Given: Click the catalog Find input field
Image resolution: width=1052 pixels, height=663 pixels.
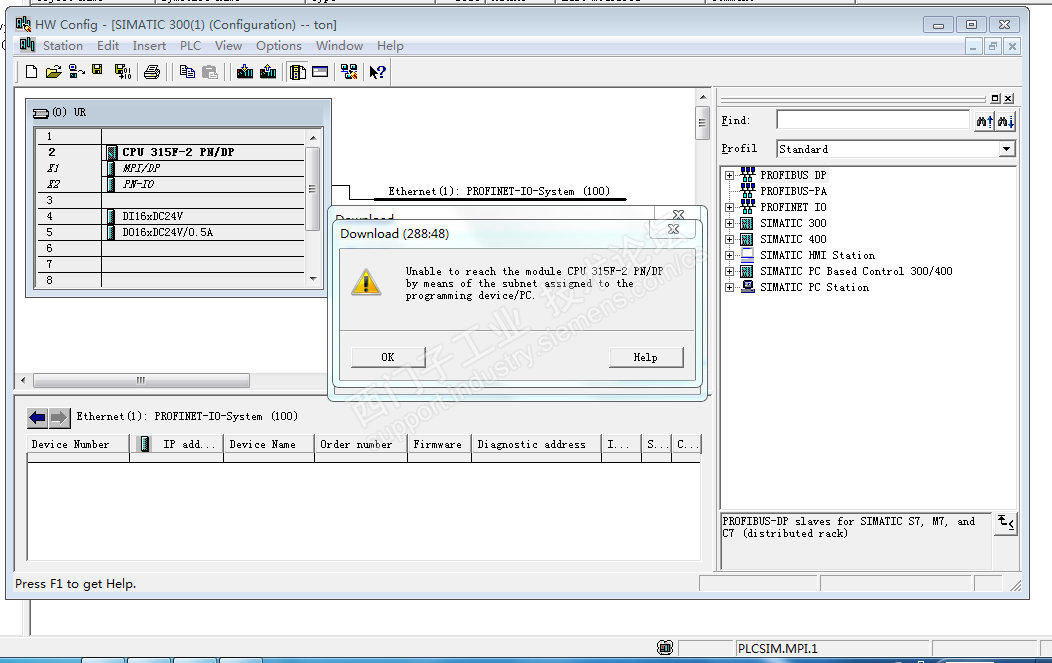Looking at the screenshot, I should (x=874, y=120).
